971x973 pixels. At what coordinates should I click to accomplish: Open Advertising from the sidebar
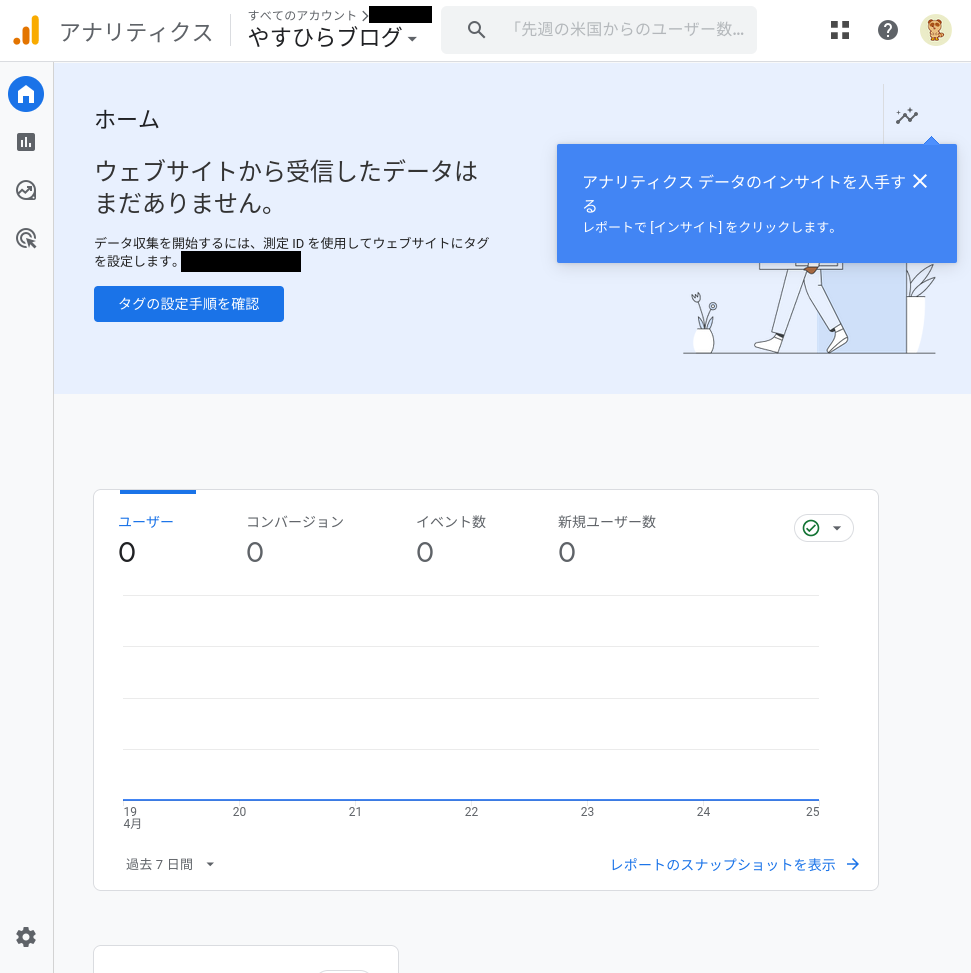pyautogui.click(x=26, y=238)
